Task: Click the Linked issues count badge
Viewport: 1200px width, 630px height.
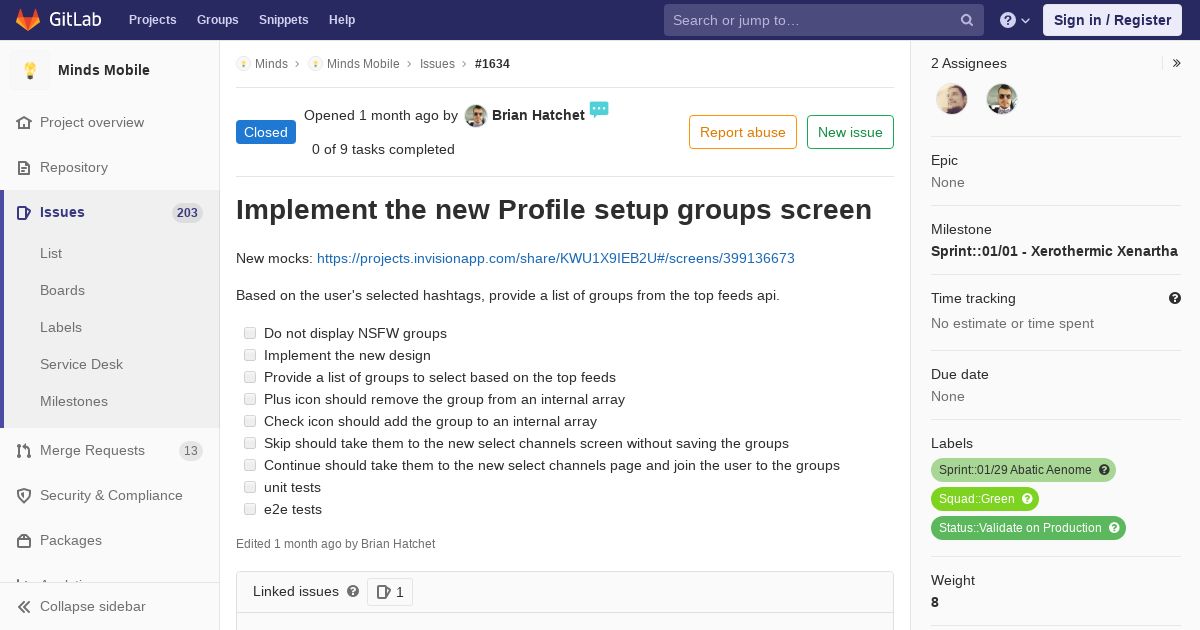Action: [390, 592]
